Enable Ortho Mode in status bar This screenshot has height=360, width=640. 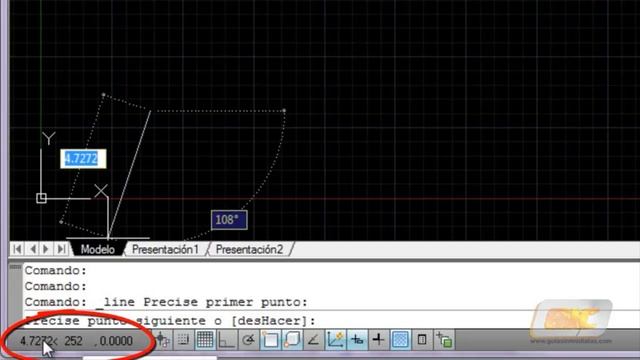point(227,340)
